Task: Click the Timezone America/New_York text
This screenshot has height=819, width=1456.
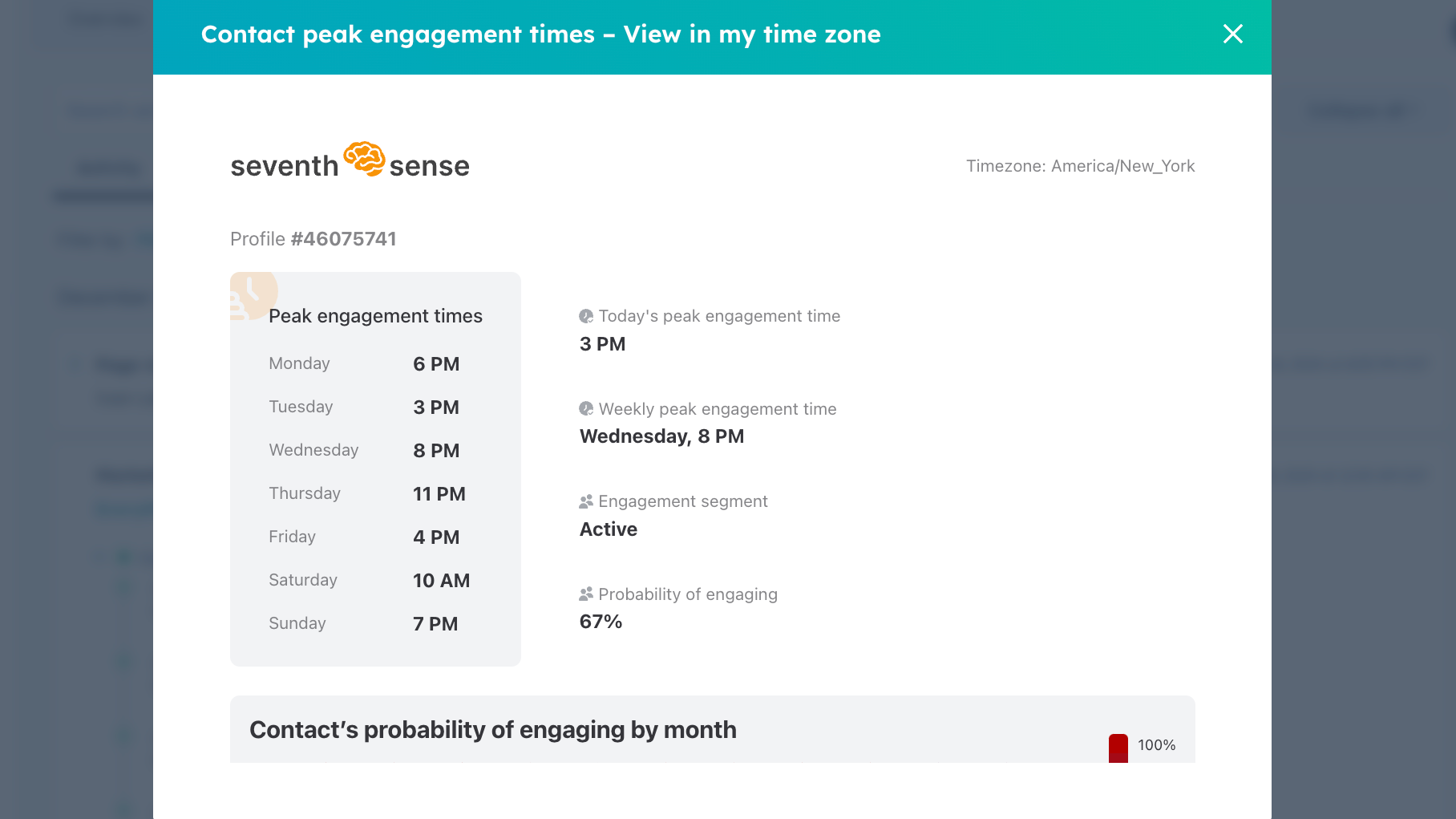Action: click(1080, 166)
